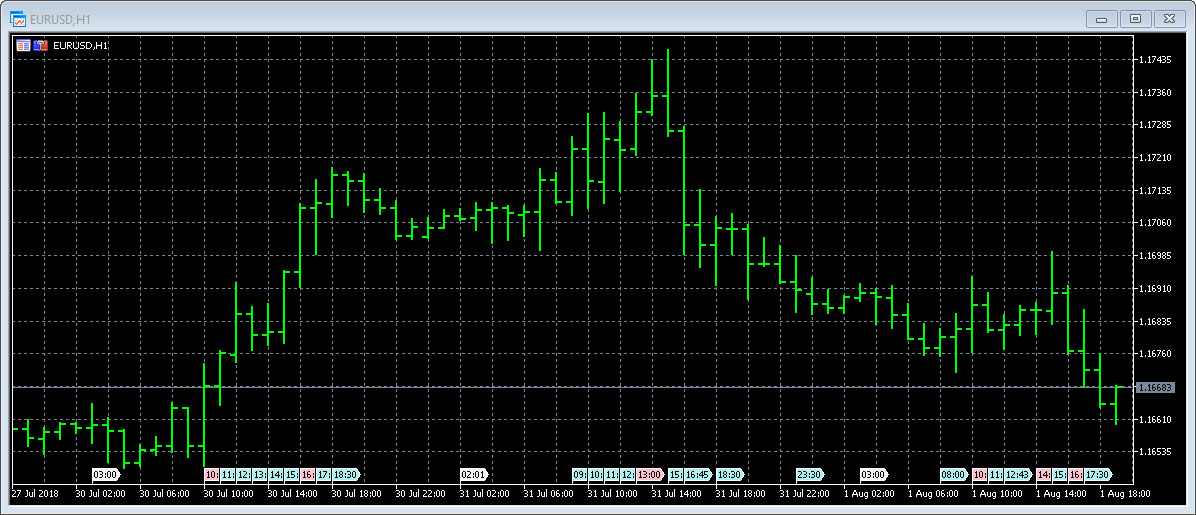The width and height of the screenshot is (1196, 515).
Task: Click the 1.17285 price axis label
Action: [x=1154, y=124]
